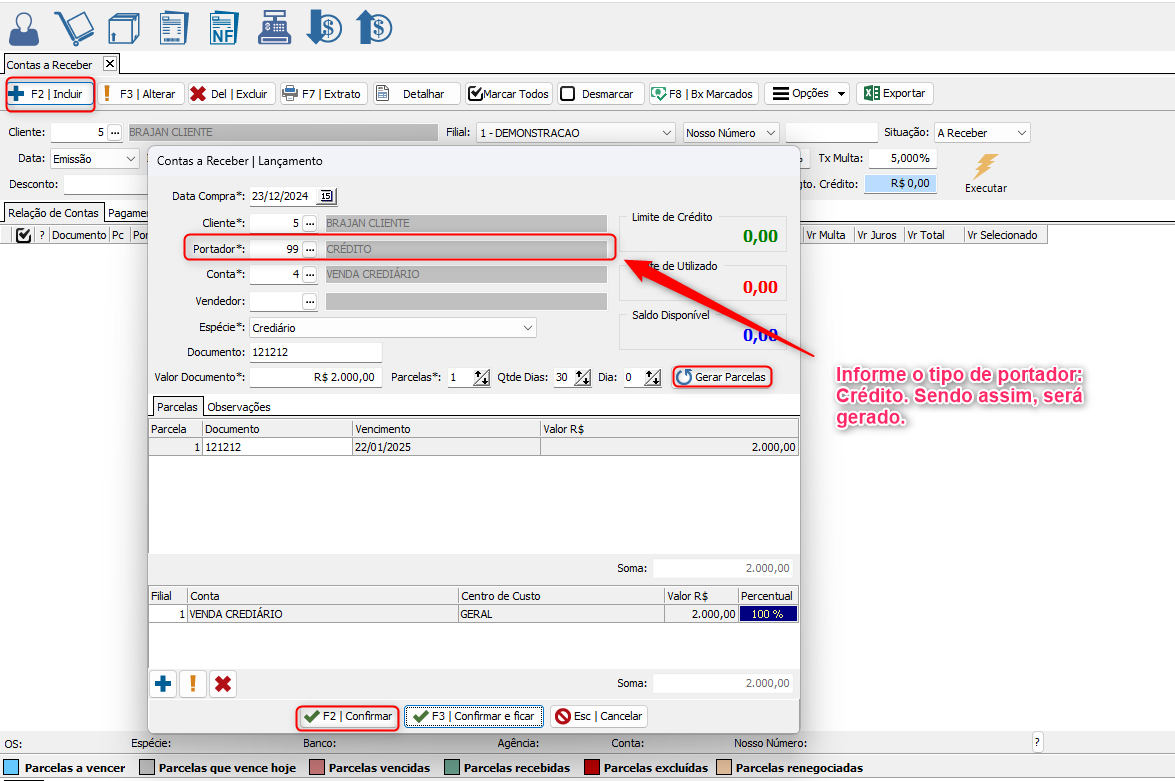This screenshot has width=1175, height=781.
Task: Expand the Espécie Crediário dropdown
Action: coord(527,327)
